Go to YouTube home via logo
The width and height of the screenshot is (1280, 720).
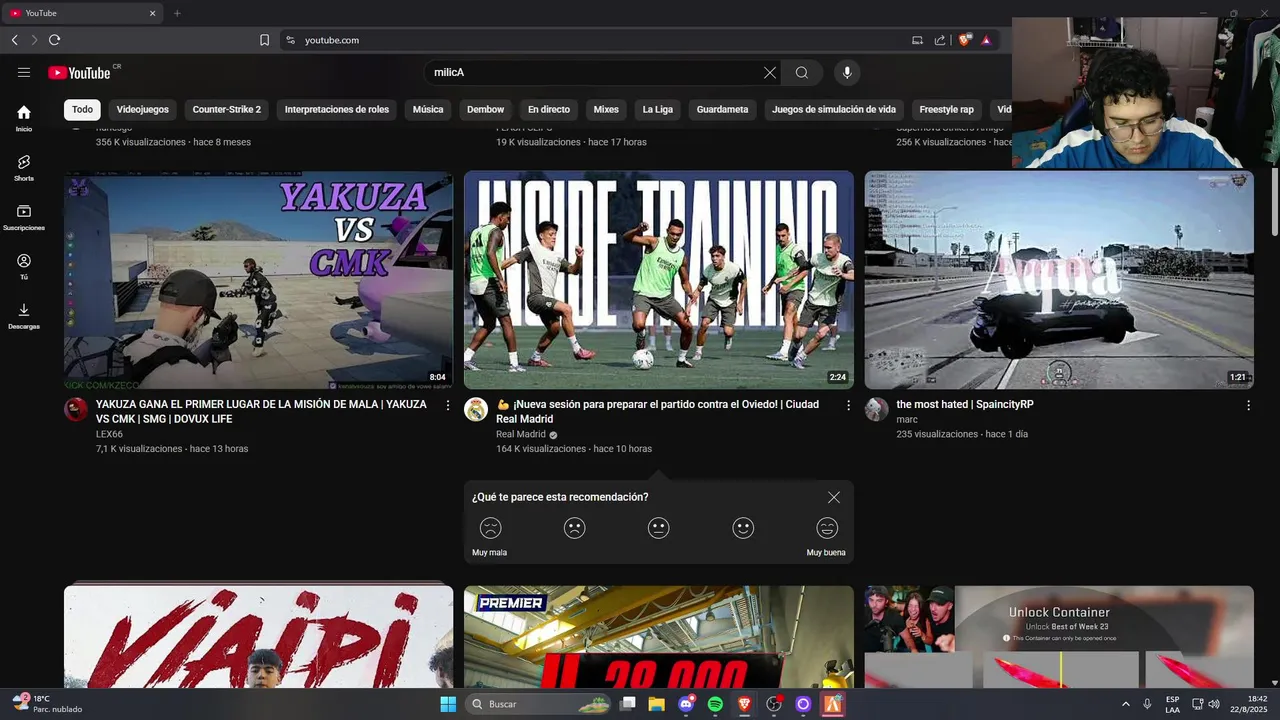(x=79, y=72)
